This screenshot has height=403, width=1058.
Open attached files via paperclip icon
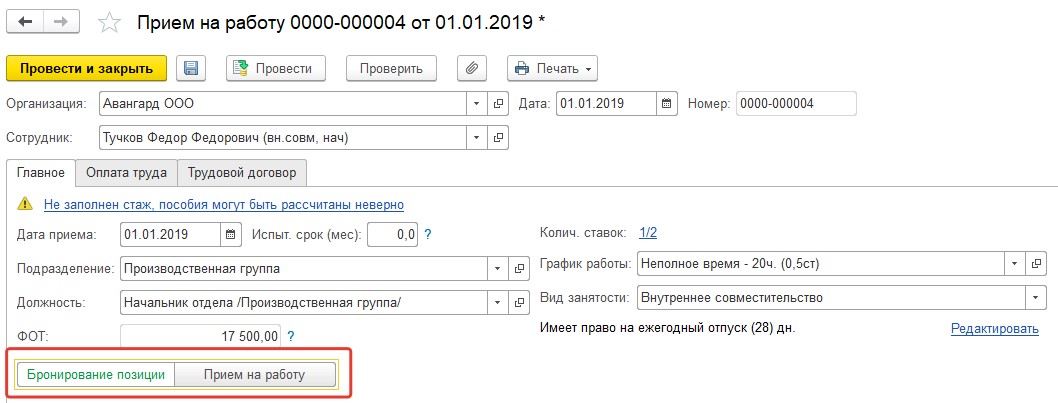click(x=472, y=68)
